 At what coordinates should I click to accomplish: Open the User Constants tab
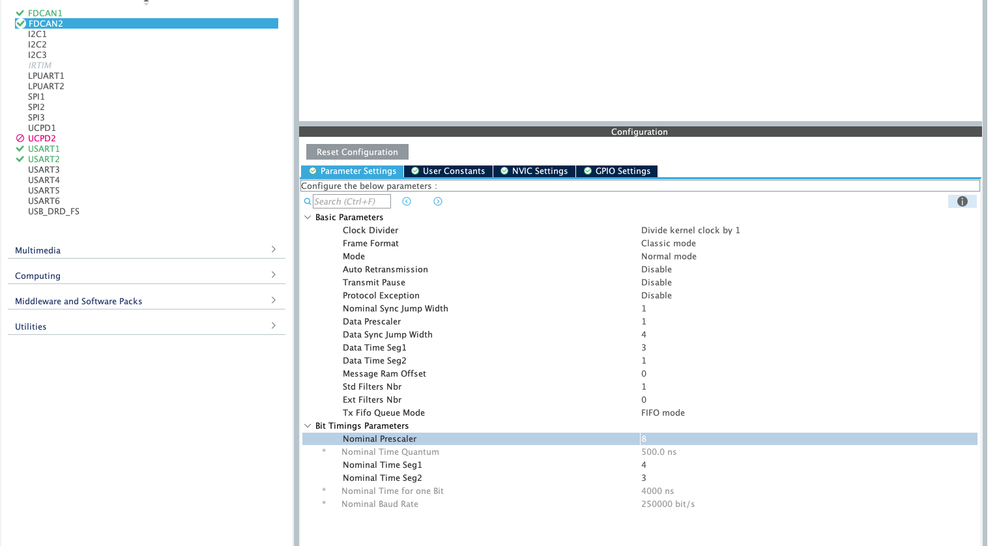448,171
